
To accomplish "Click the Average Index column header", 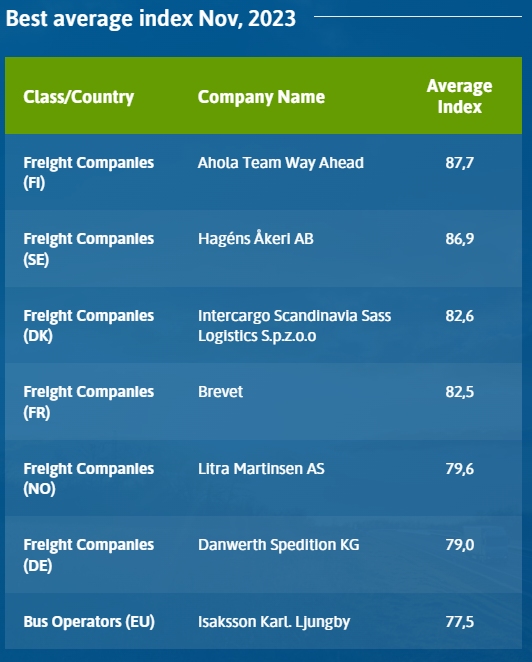I will (x=459, y=96).
